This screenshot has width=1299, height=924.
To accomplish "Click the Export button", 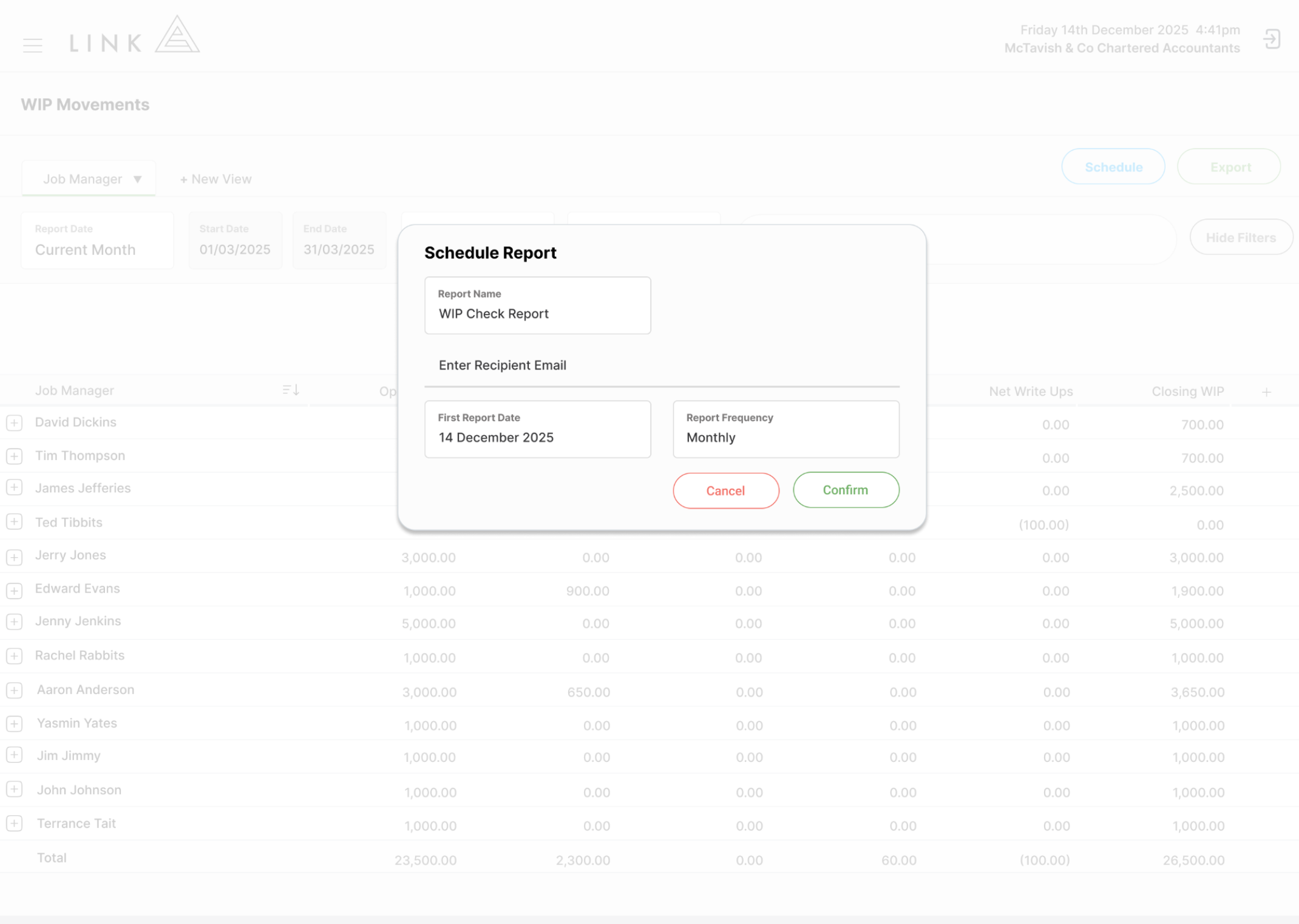I will (x=1229, y=167).
